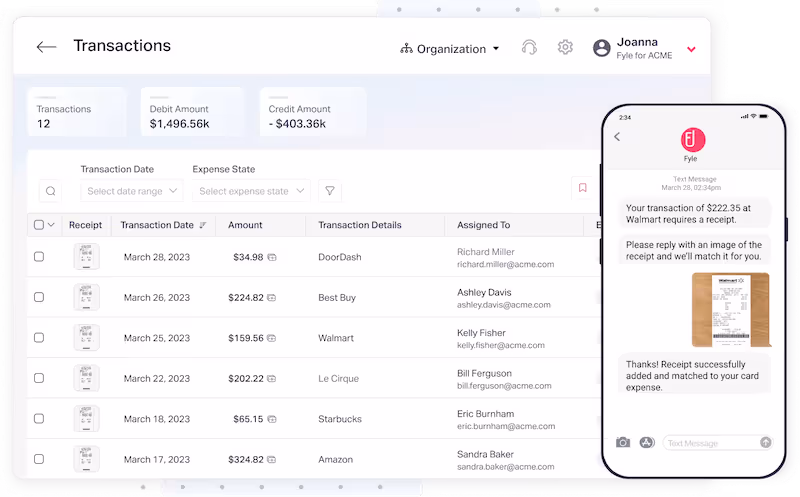Click ashley.davis@acme.com email
Viewport: 800px width, 497px height.
[x=504, y=305]
